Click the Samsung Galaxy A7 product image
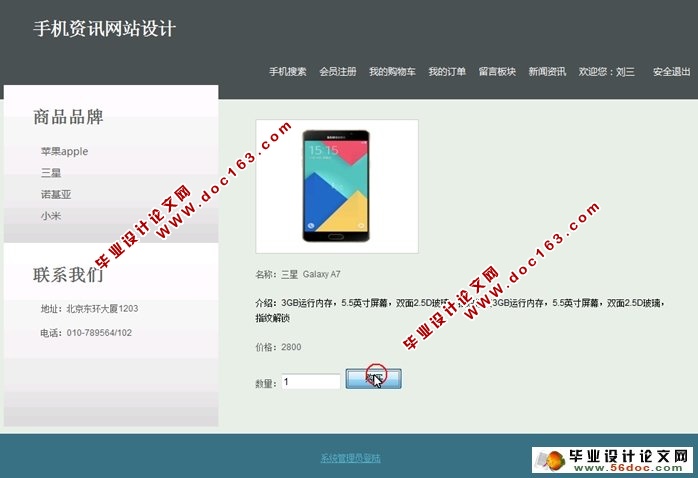Image resolution: width=698 pixels, height=478 pixels. (x=337, y=186)
